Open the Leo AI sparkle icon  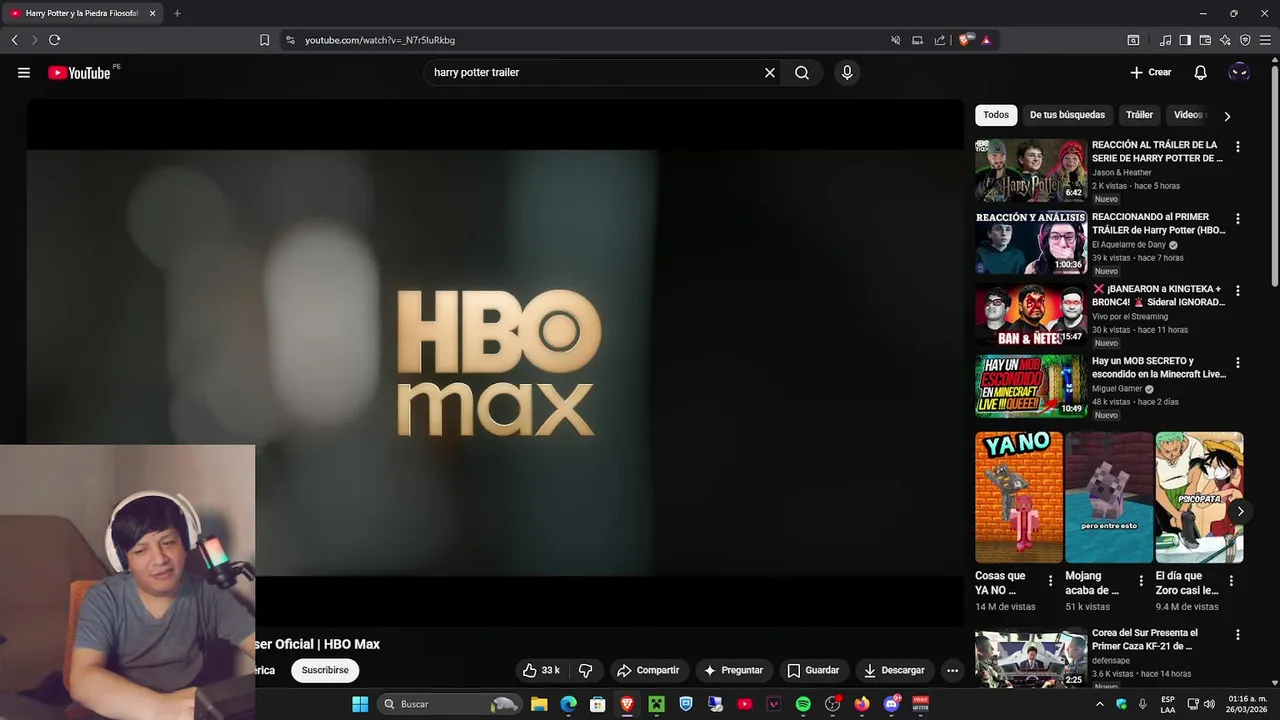click(1225, 40)
